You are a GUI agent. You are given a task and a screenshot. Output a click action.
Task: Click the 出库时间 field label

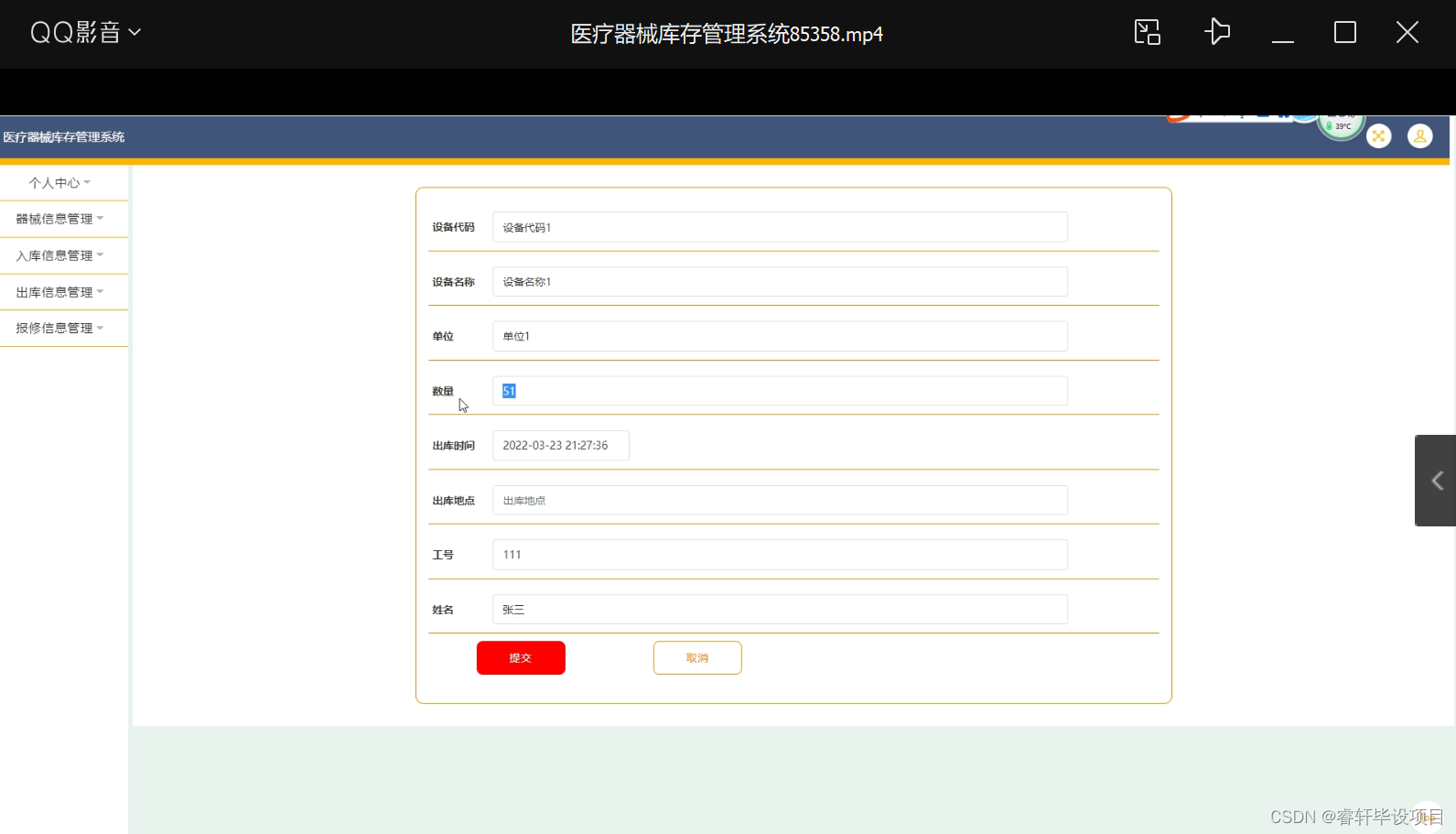[454, 446]
